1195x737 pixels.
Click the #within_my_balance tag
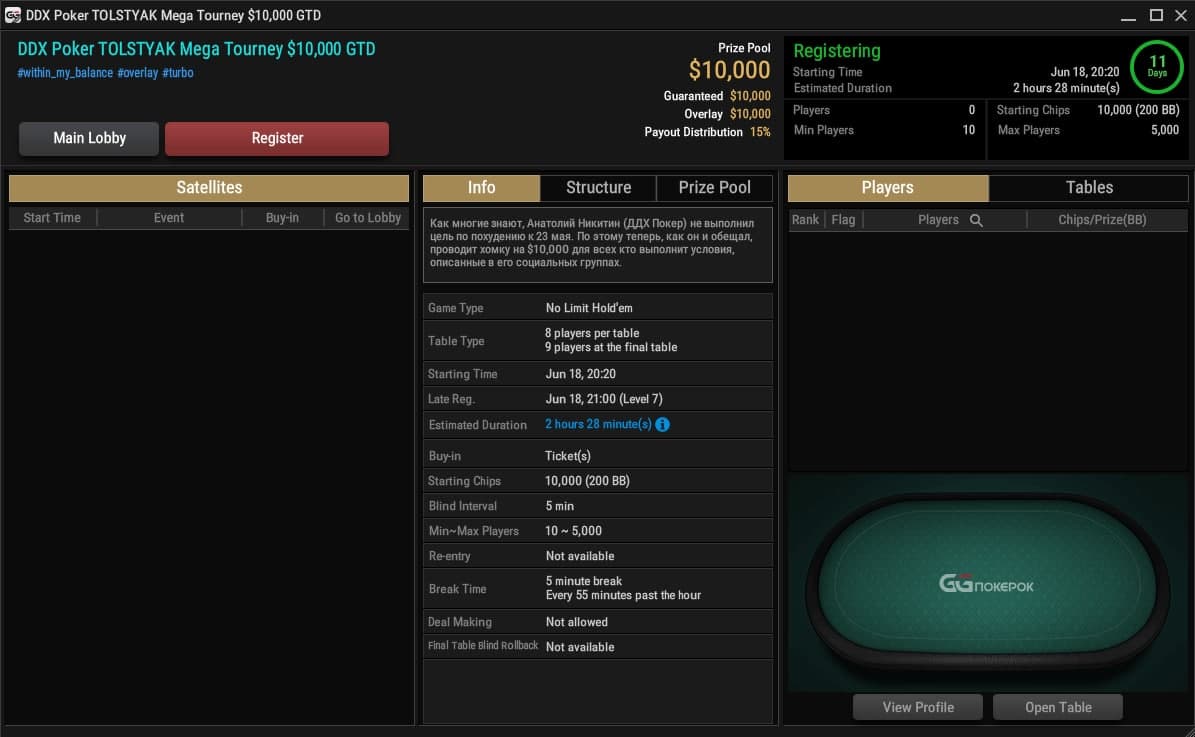(x=65, y=73)
